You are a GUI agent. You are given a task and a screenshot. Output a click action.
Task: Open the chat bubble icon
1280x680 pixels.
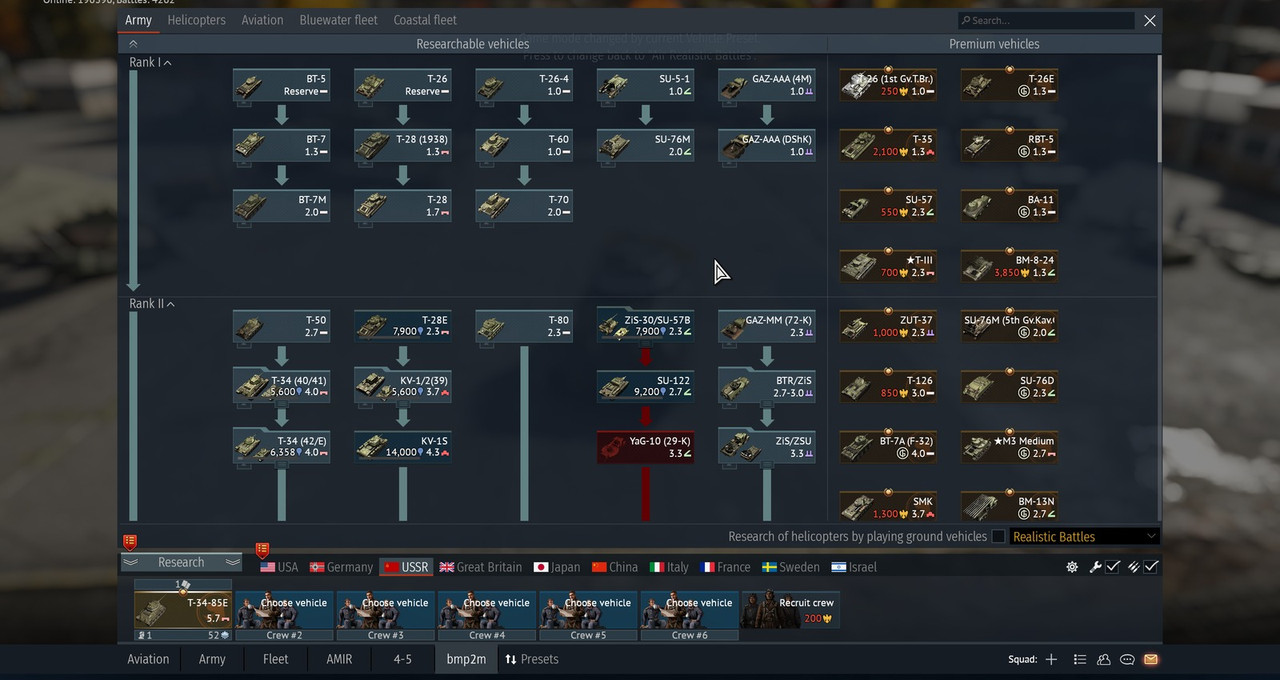1127,660
